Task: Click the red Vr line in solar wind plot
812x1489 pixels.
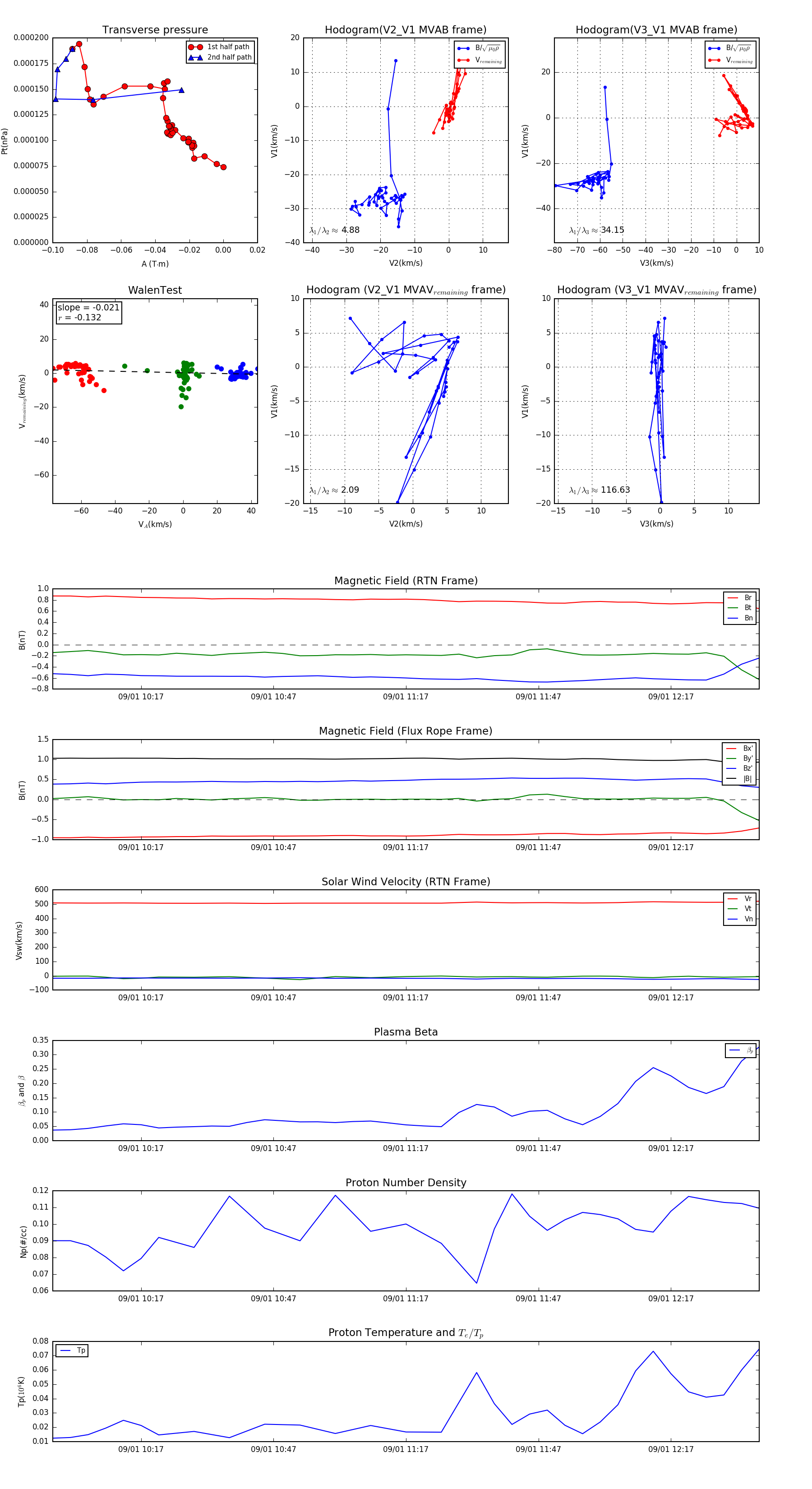Action: tap(405, 902)
